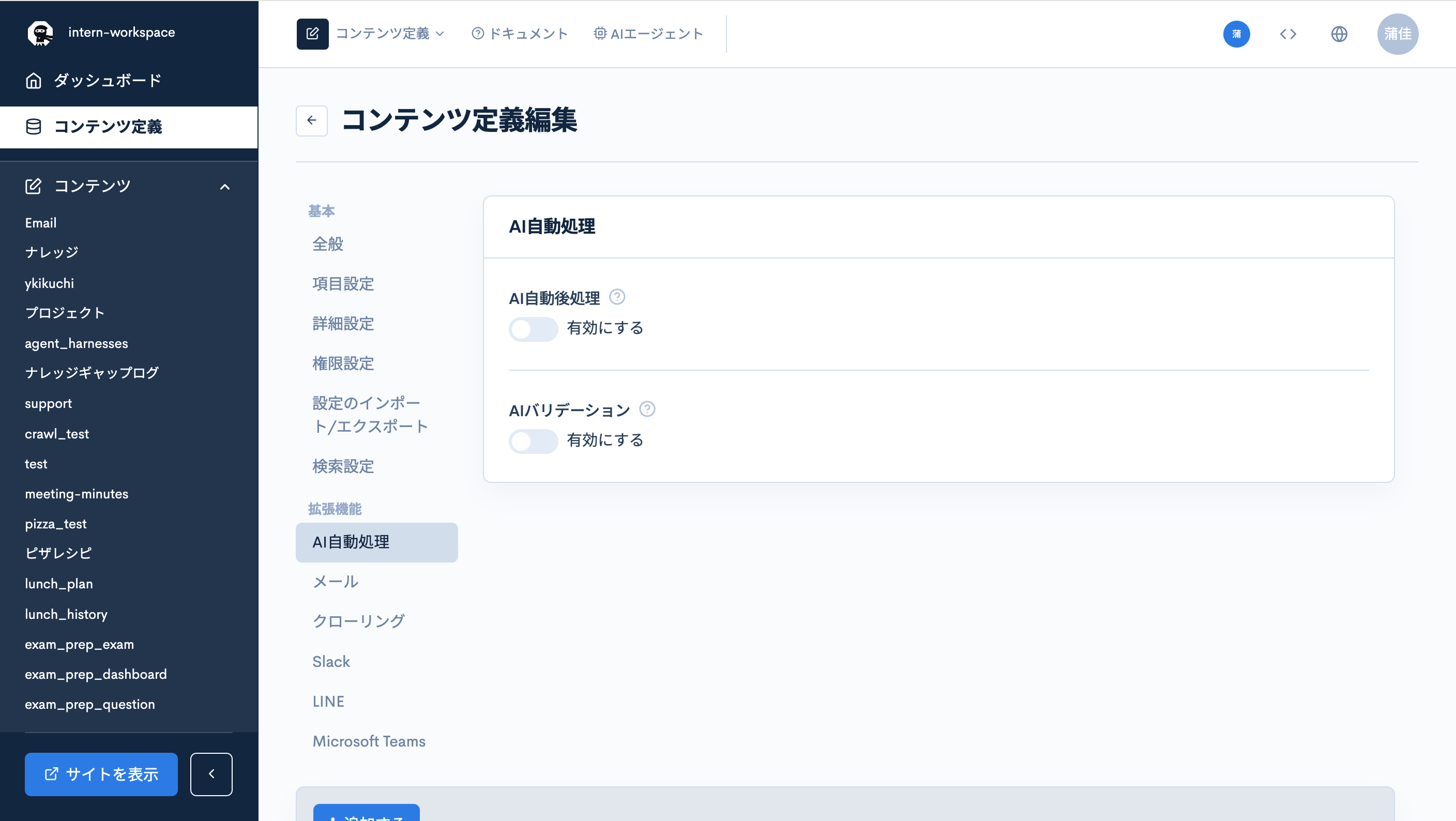Open the コンテンツ定義 dropdown in top bar

[390, 34]
